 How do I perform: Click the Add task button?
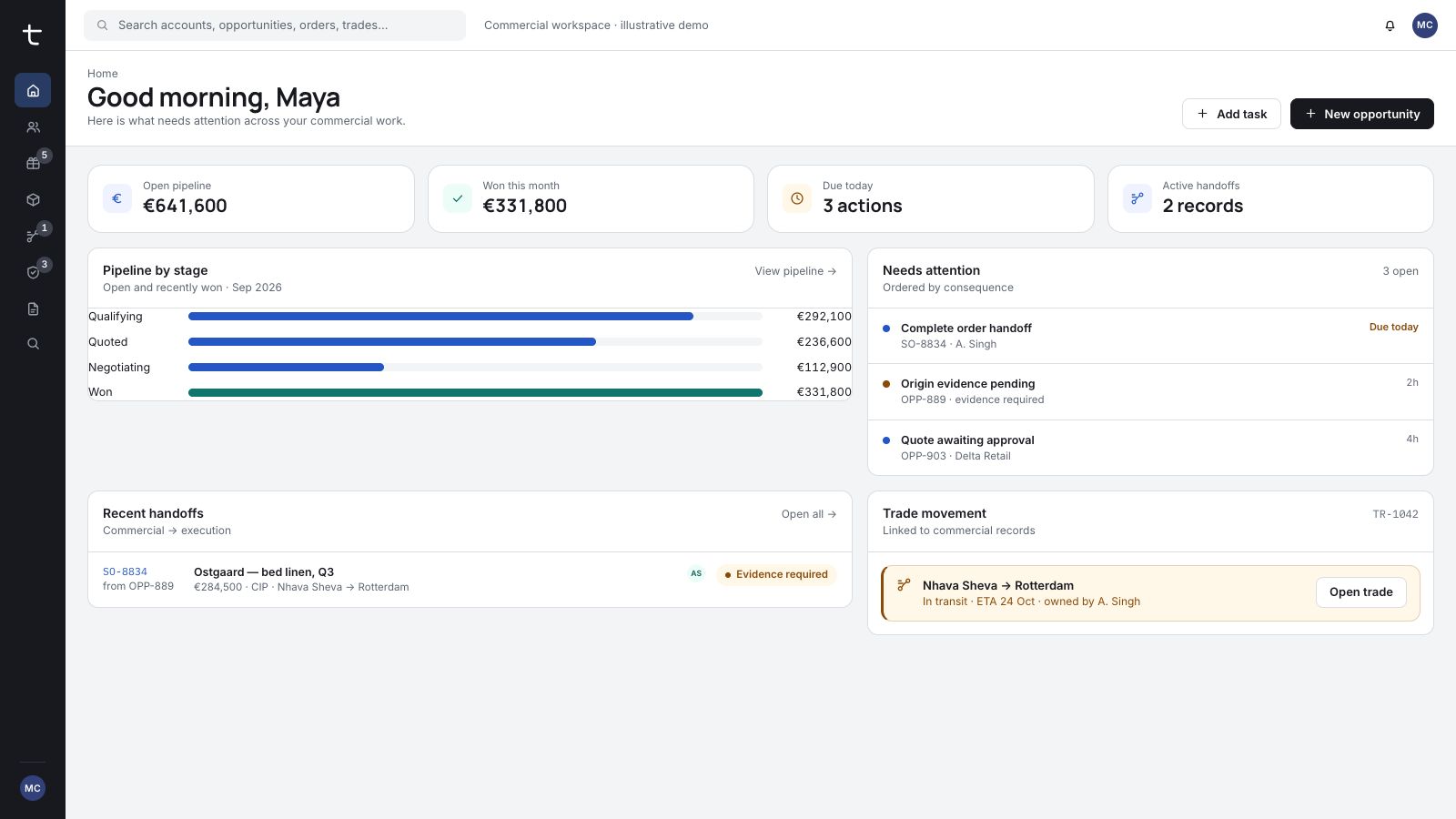coord(1231,114)
